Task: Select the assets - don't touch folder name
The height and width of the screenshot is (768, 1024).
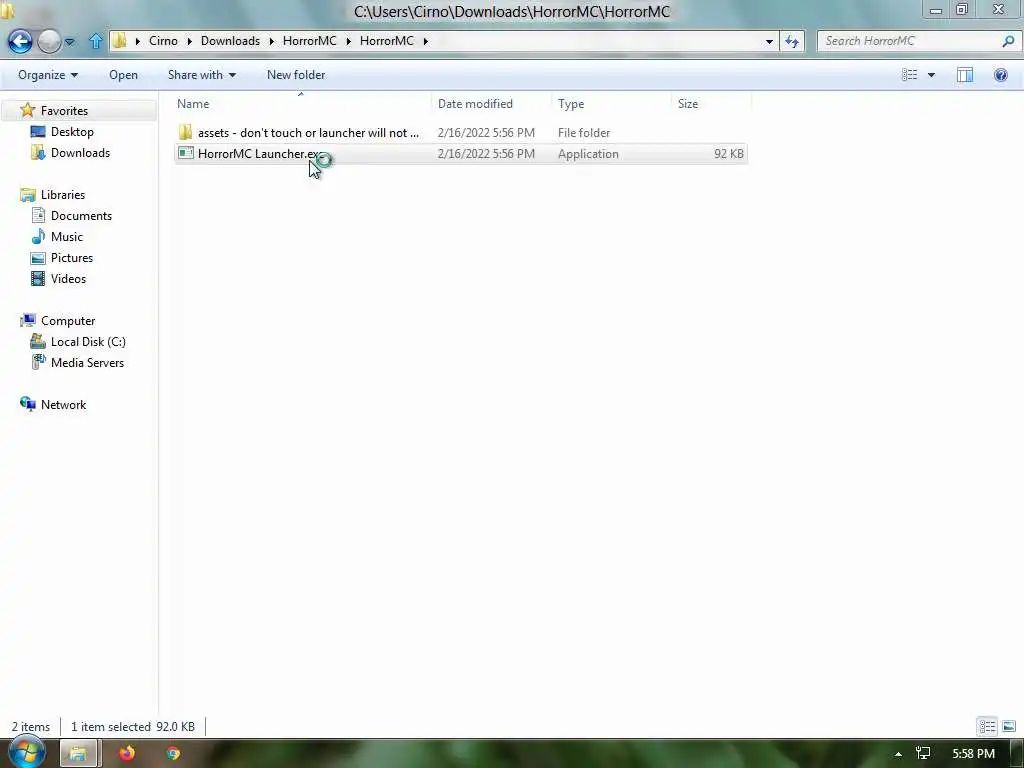Action: point(308,133)
